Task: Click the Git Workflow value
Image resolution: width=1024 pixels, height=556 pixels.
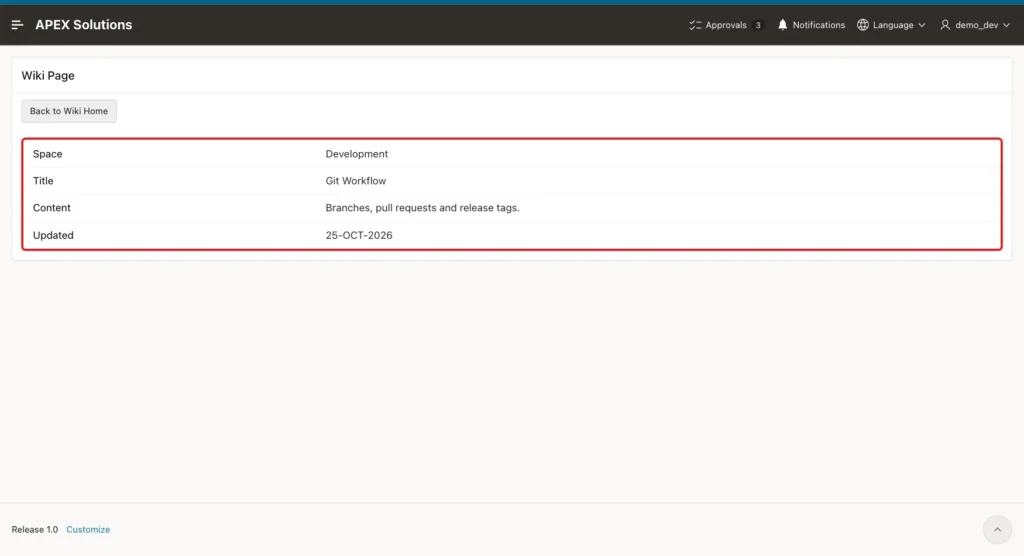Action: coord(356,181)
